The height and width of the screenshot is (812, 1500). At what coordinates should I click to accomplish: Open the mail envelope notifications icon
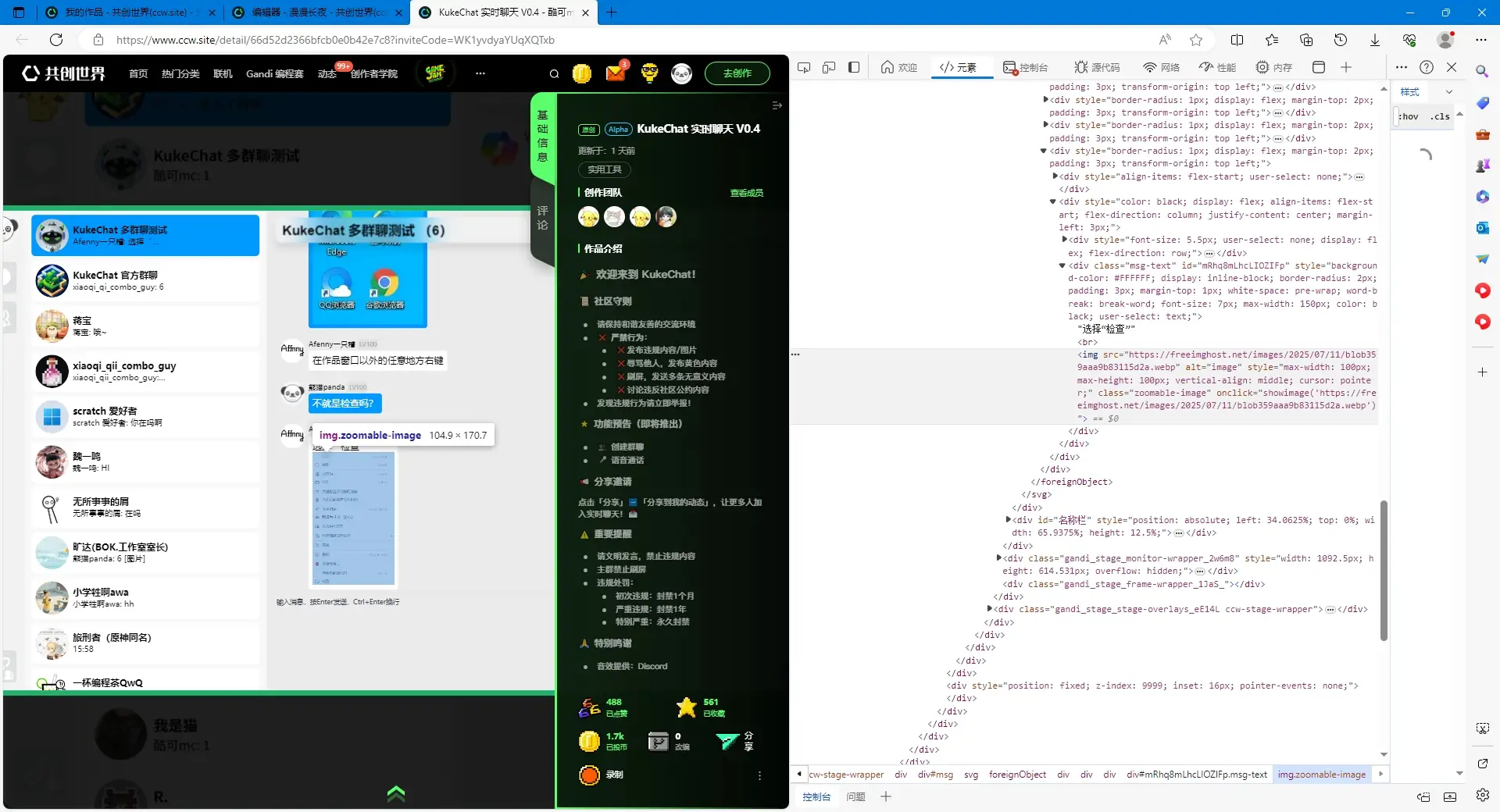(616, 73)
